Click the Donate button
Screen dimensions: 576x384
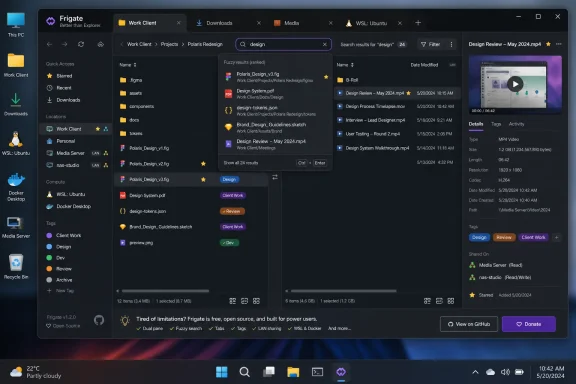[x=529, y=324]
